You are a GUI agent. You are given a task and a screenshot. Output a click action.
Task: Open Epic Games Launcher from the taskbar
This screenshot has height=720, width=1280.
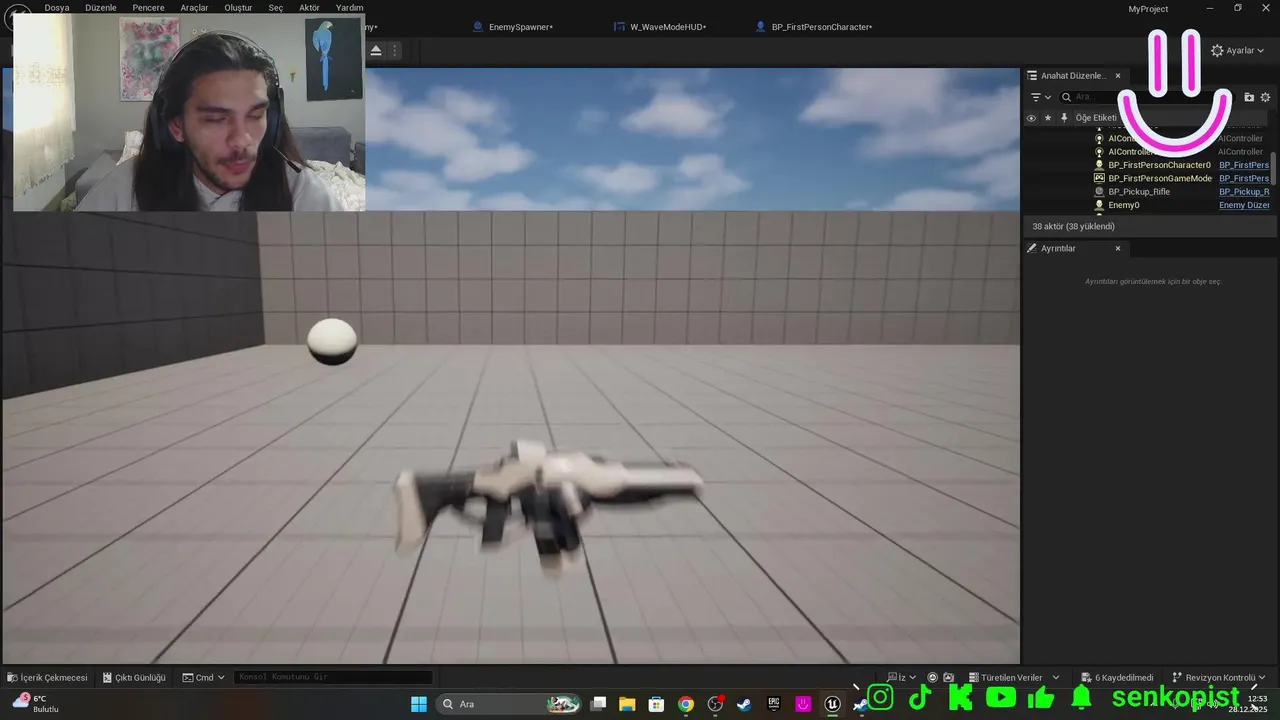click(x=773, y=704)
